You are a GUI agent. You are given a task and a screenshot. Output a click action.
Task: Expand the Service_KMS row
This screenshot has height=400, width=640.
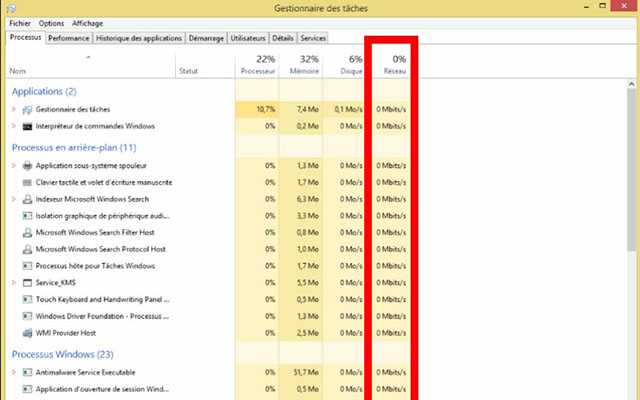(x=14, y=283)
